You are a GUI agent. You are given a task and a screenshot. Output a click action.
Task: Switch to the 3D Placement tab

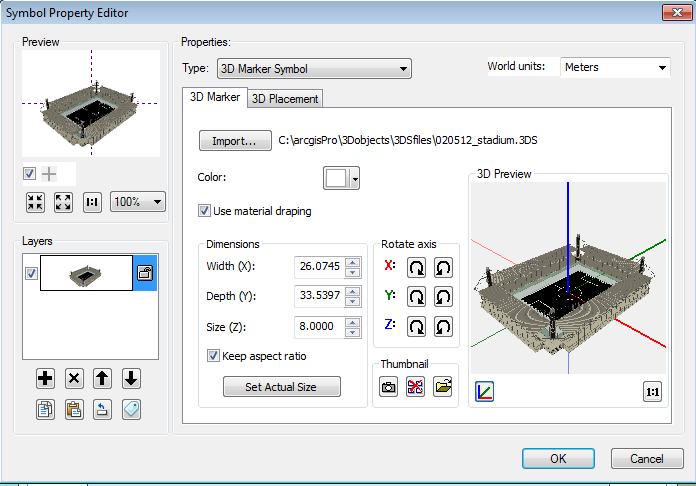(x=285, y=98)
